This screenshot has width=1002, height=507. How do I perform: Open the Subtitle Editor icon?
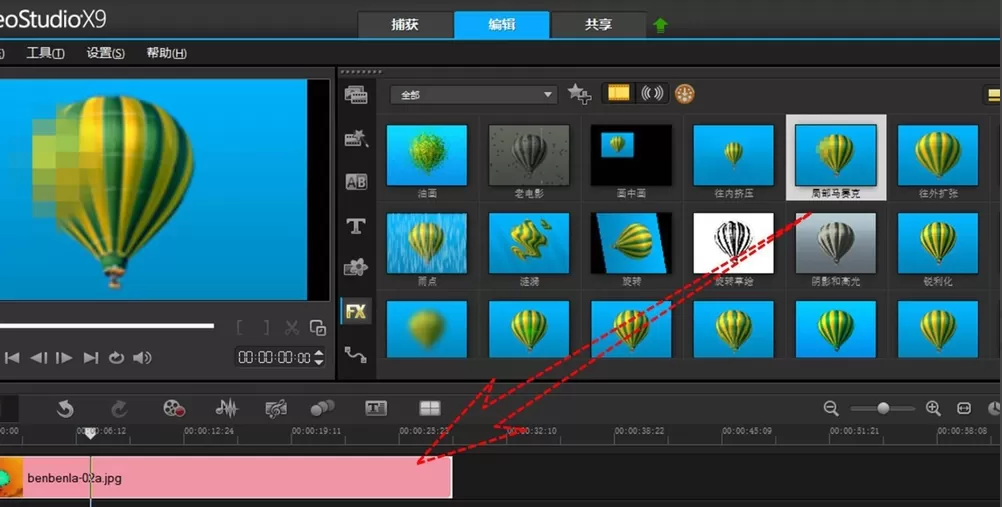[376, 408]
